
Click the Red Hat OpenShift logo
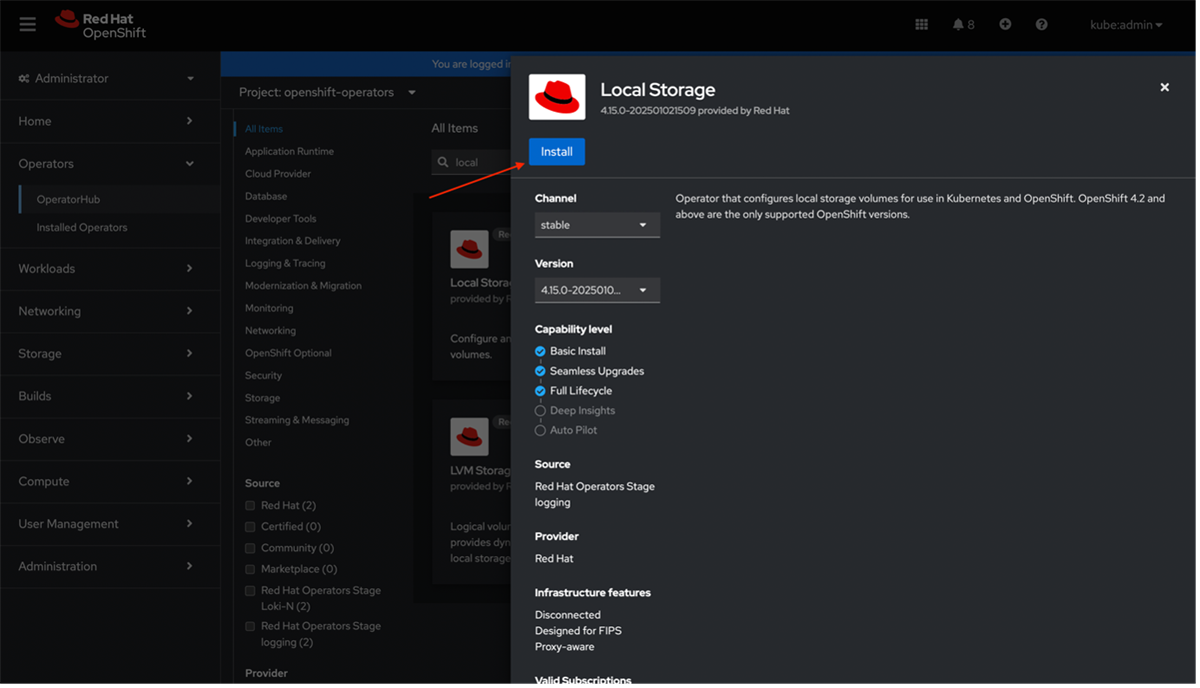pyautogui.click(x=100, y=25)
